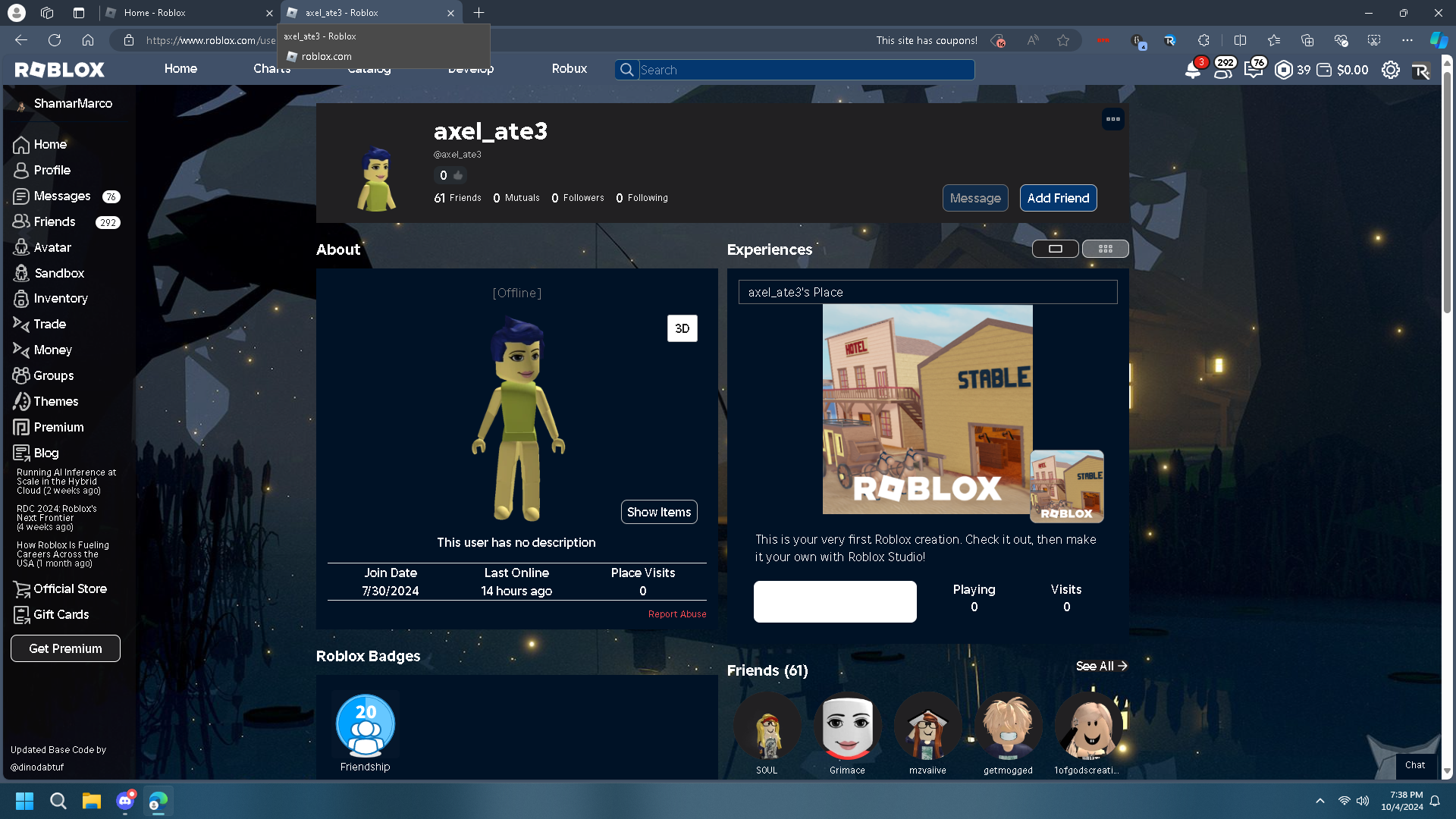Show hidden system tray icons
This screenshot has width=1456, height=819.
click(x=1320, y=801)
